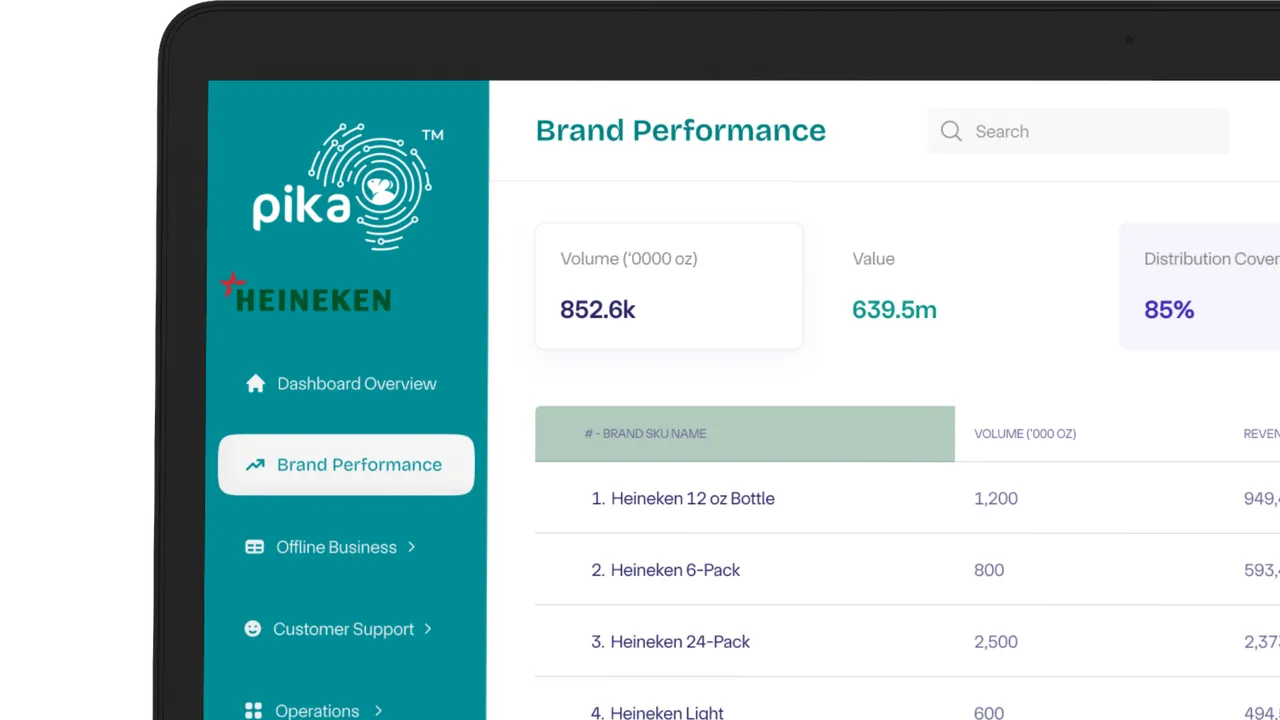Click the 852.6k volume figure

[598, 310]
